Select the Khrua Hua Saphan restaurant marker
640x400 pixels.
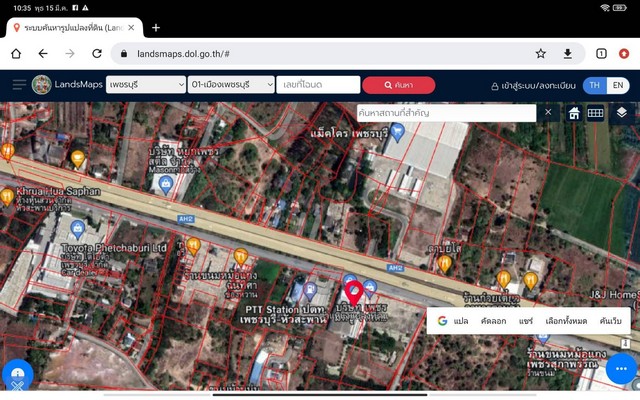coord(7,198)
